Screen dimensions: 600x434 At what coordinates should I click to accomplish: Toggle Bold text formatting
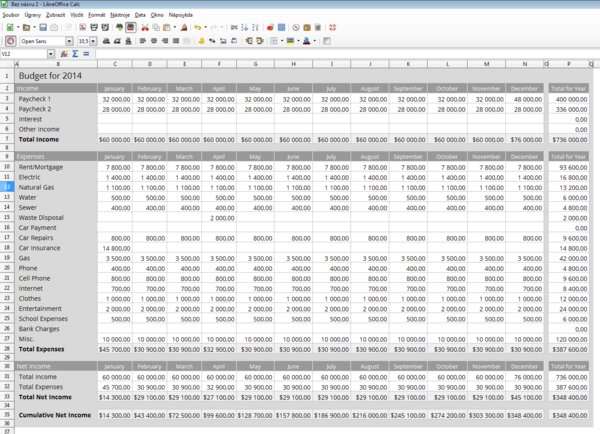106,41
